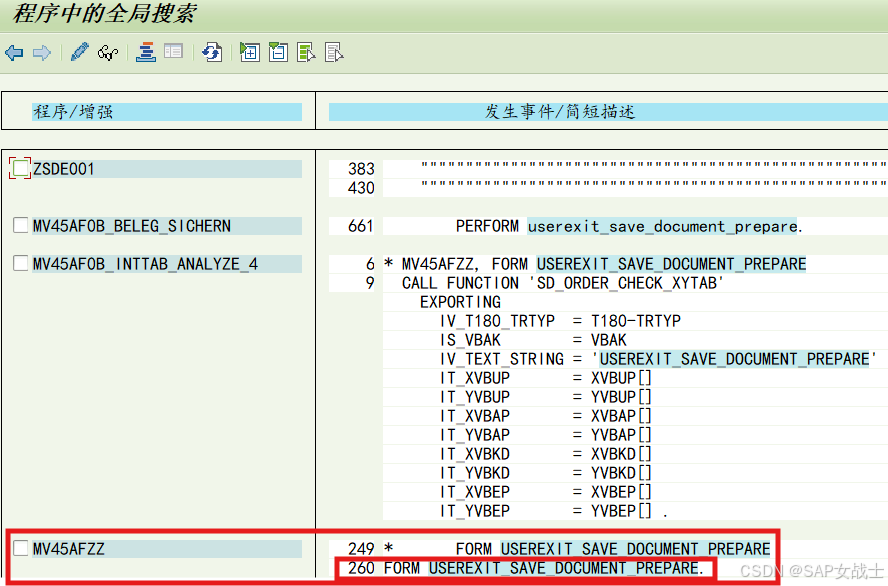Collapse all results with minus icon
The image size is (888, 586).
(x=277, y=52)
